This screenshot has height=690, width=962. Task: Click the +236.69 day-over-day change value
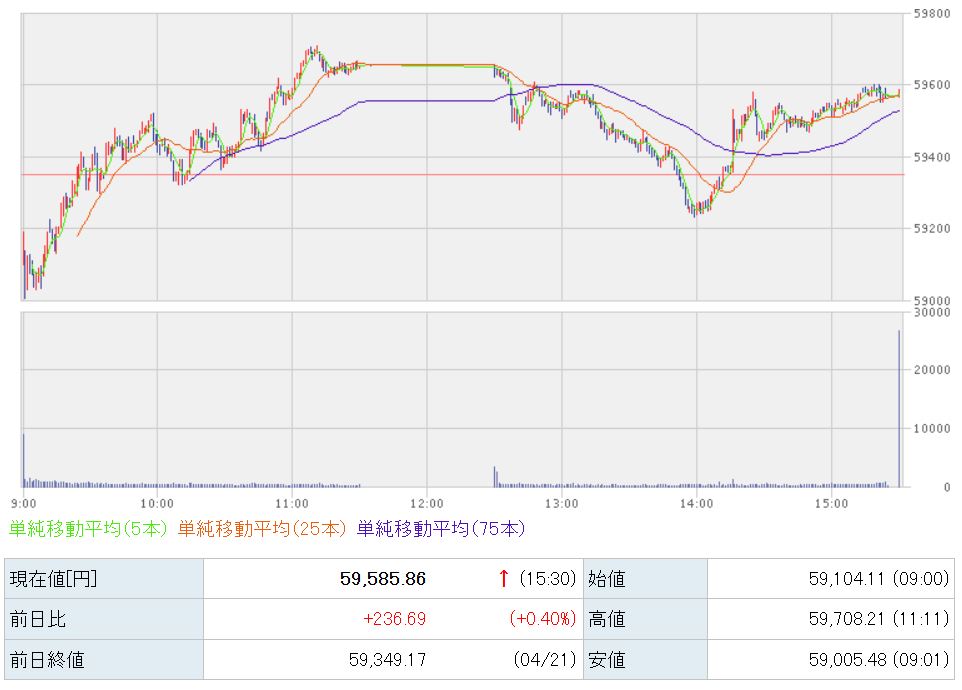click(x=394, y=619)
